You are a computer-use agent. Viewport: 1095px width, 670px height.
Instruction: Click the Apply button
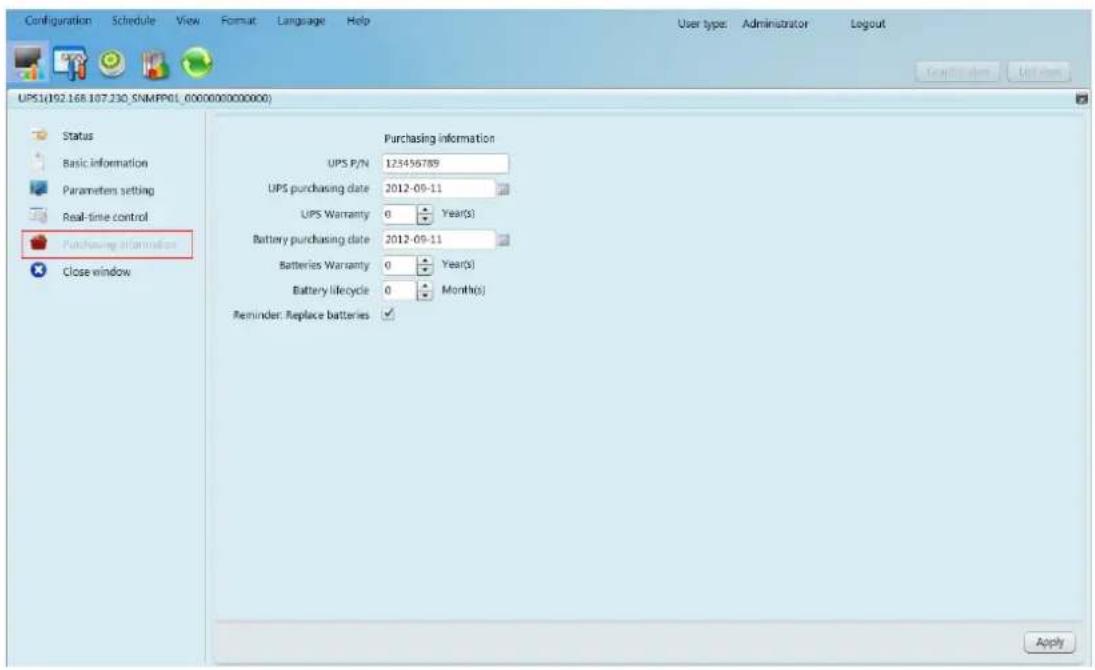pos(1050,642)
